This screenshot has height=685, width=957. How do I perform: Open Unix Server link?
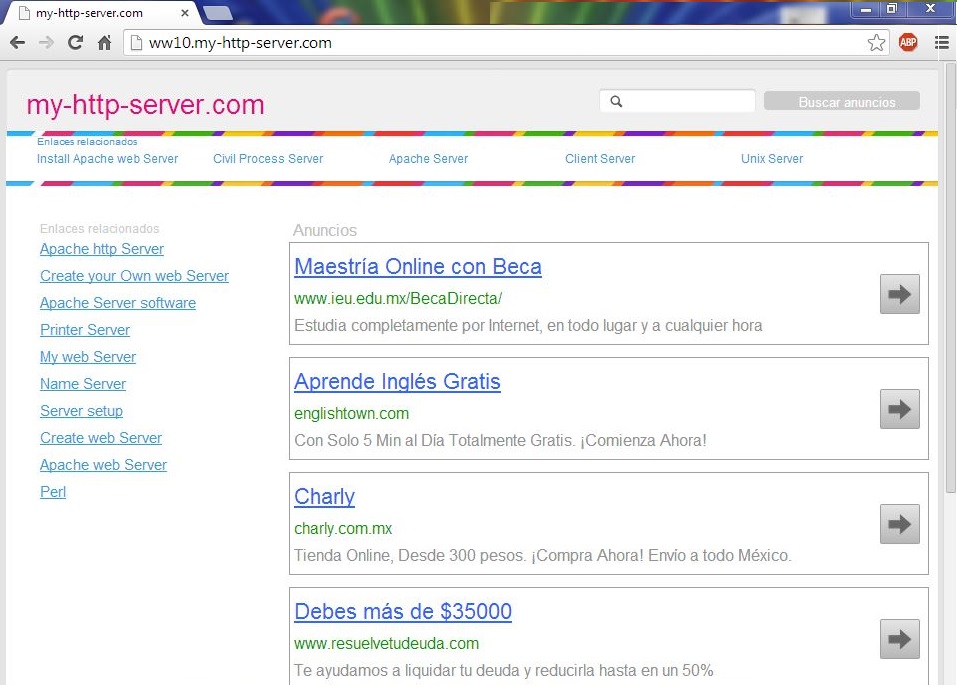click(772, 159)
